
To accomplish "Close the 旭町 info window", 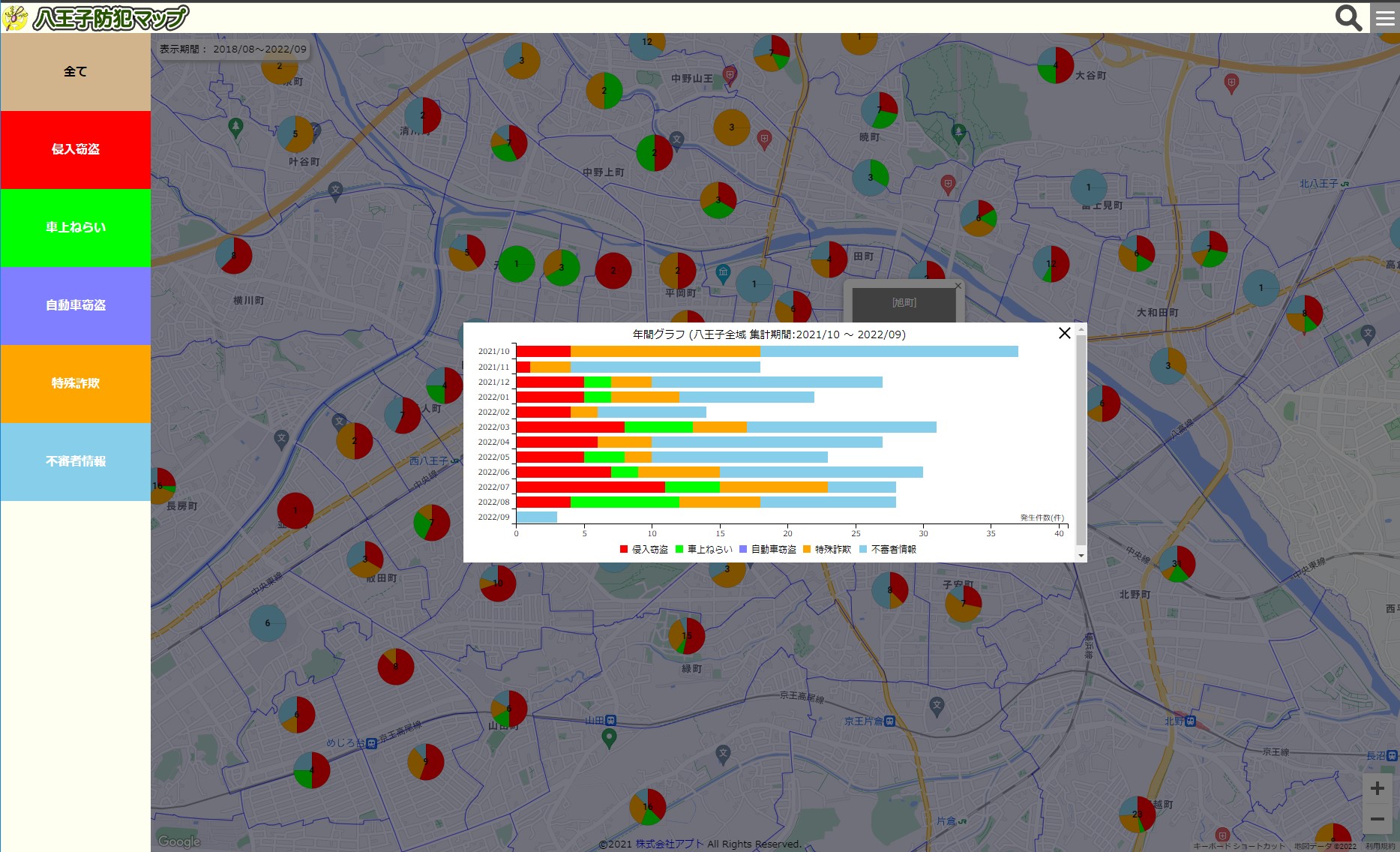I will coord(958,286).
